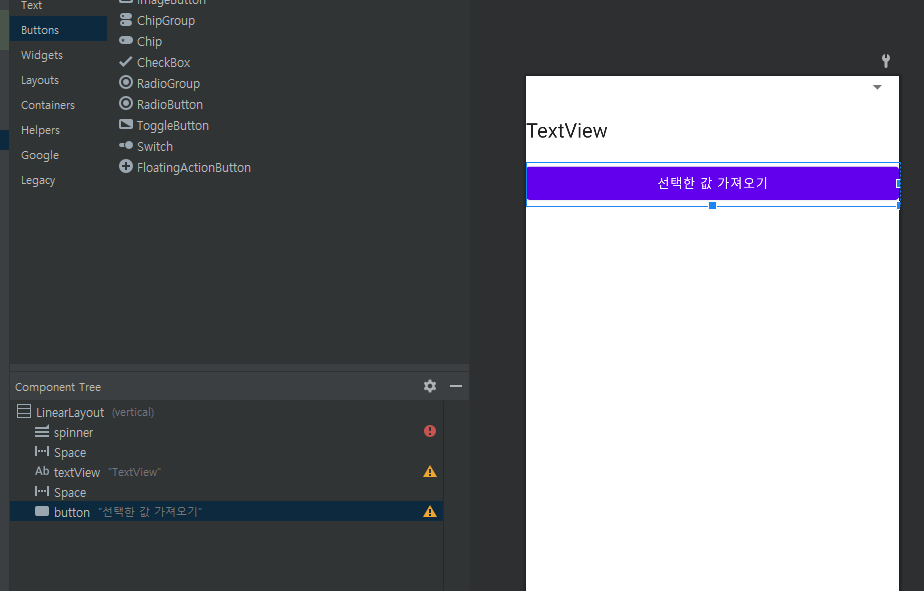Click the ChipGroup icon in the palette

126,20
